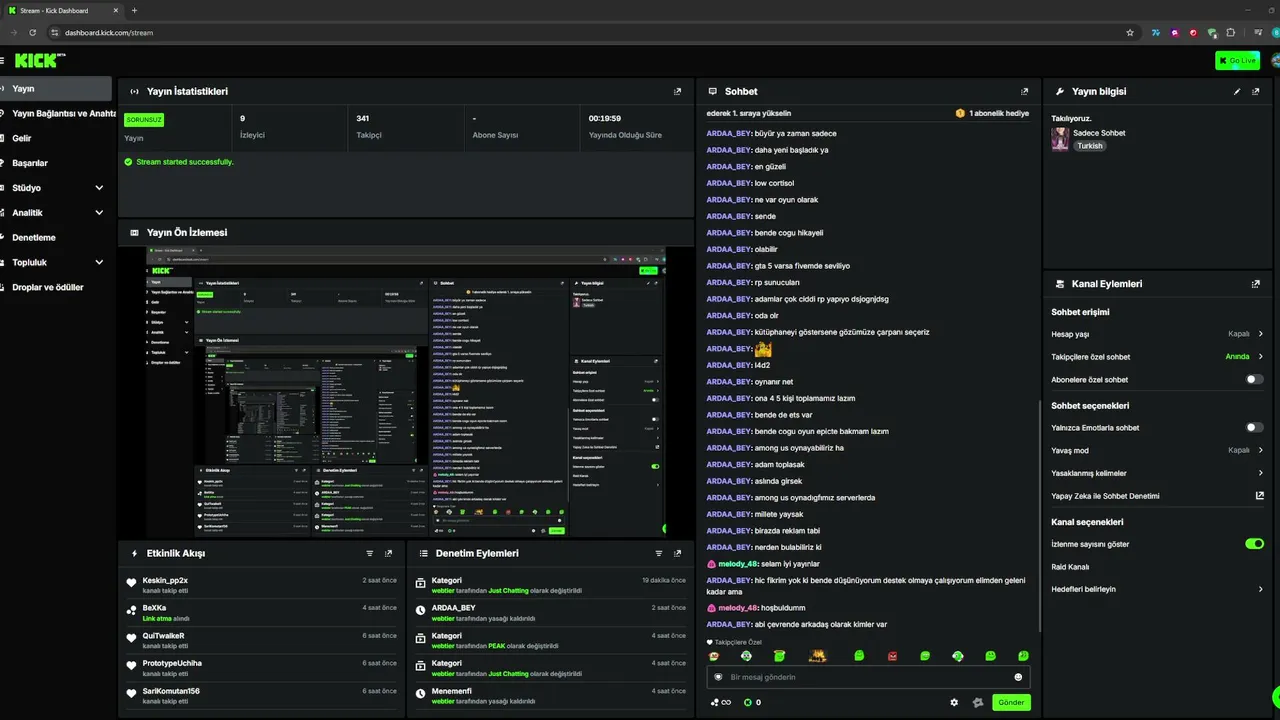1280x720 pixels.
Task: Filter the Denetim Eylemleri list
Action: click(658, 553)
